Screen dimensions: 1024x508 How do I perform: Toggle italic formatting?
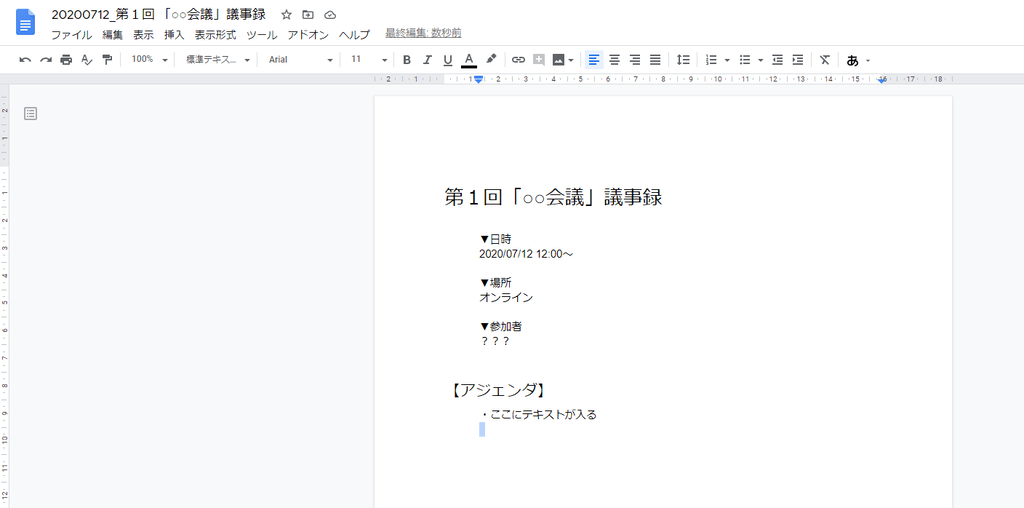pos(427,60)
